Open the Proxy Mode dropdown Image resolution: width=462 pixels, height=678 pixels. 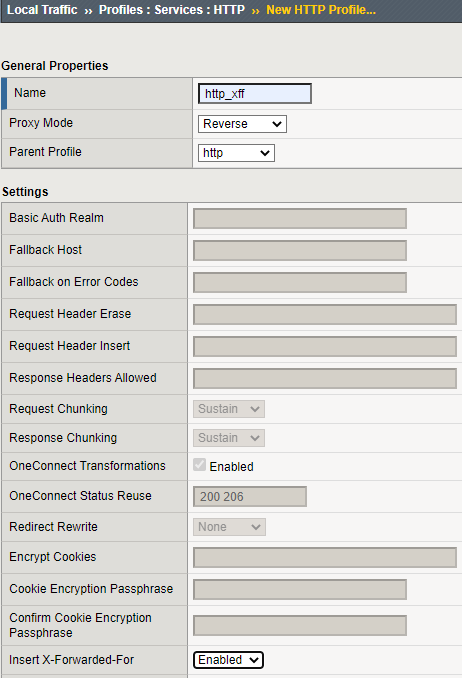[x=242, y=124]
